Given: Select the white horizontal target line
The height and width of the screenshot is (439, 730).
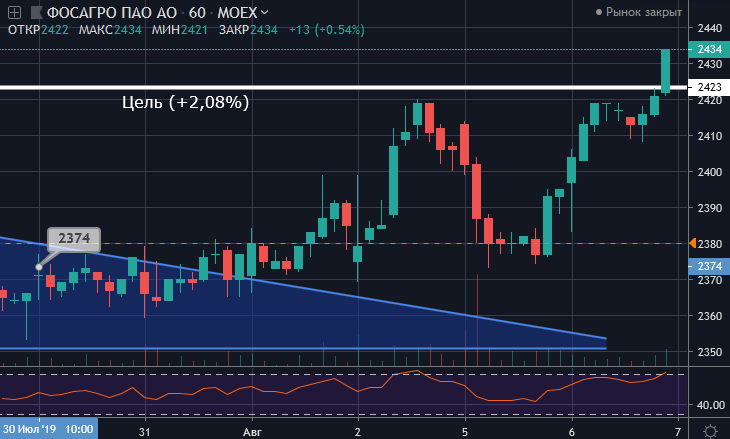Looking at the screenshot, I should coord(344,87).
